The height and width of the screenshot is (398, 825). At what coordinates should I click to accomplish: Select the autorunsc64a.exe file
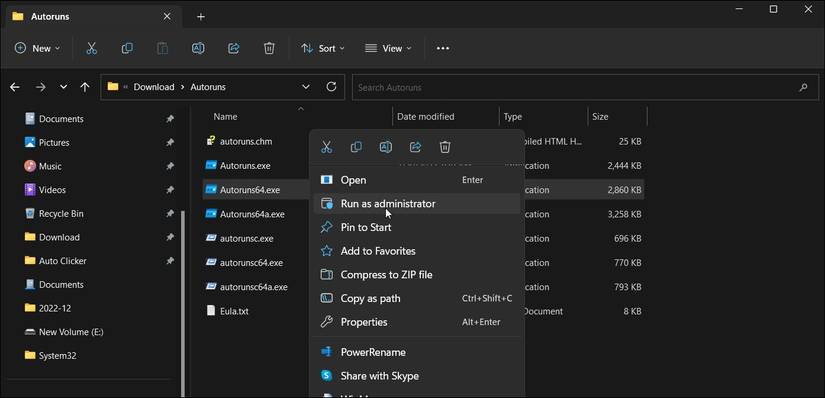point(254,287)
